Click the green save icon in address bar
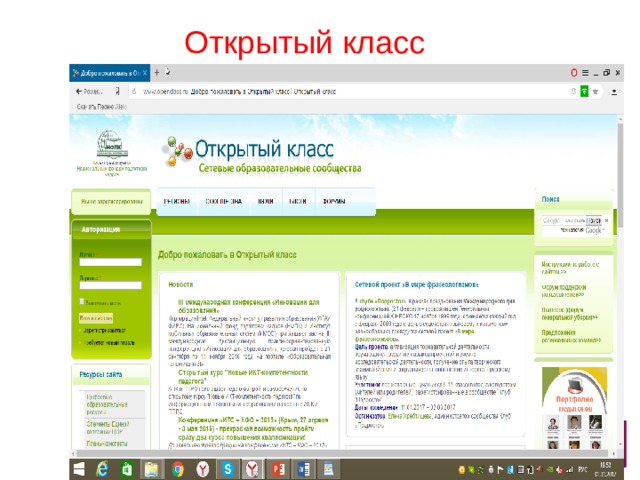Viewport: 640px width, 480px height. [x=584, y=91]
